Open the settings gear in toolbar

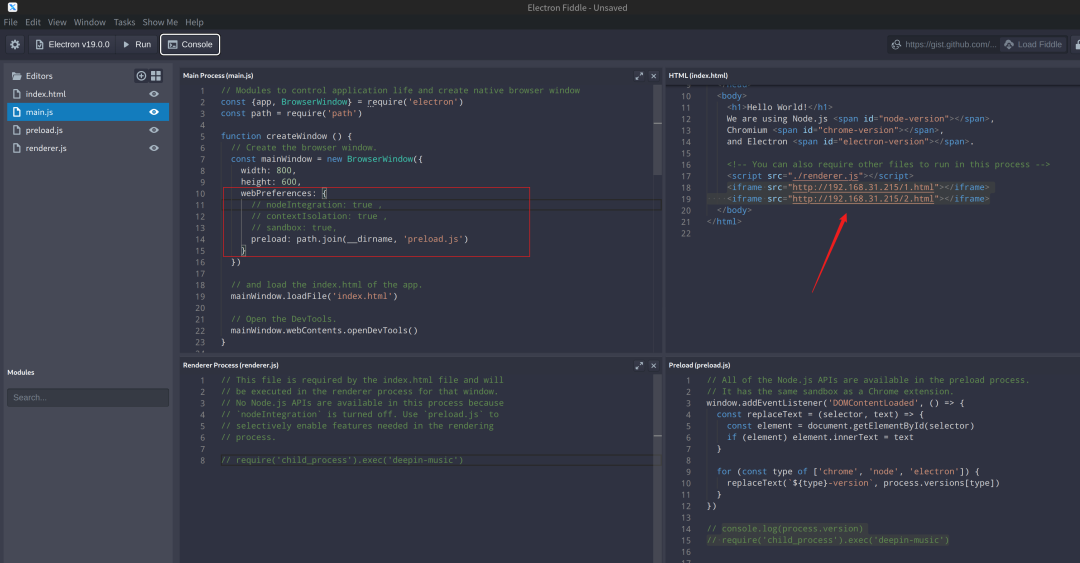15,44
